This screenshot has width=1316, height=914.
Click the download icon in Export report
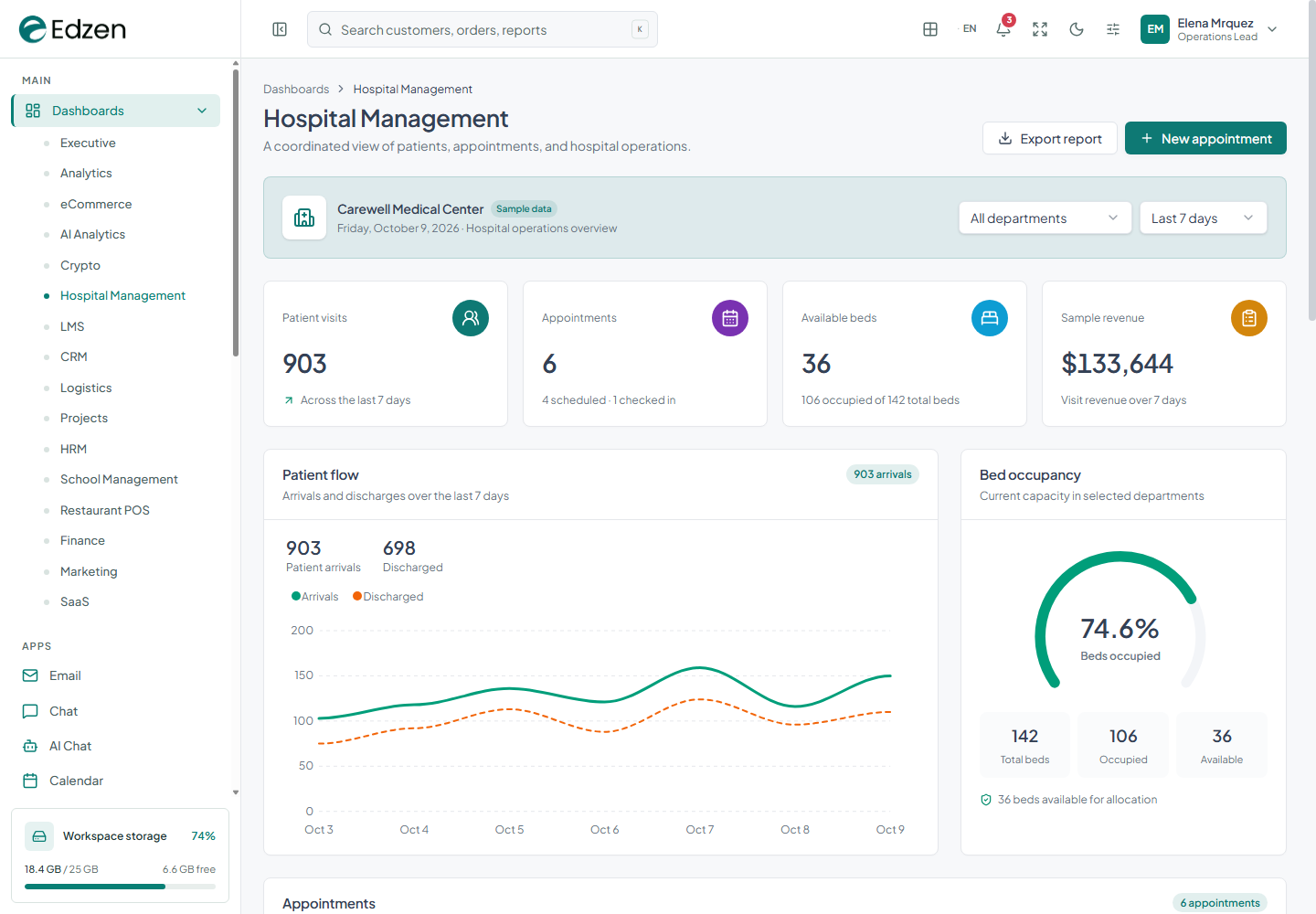point(1005,138)
